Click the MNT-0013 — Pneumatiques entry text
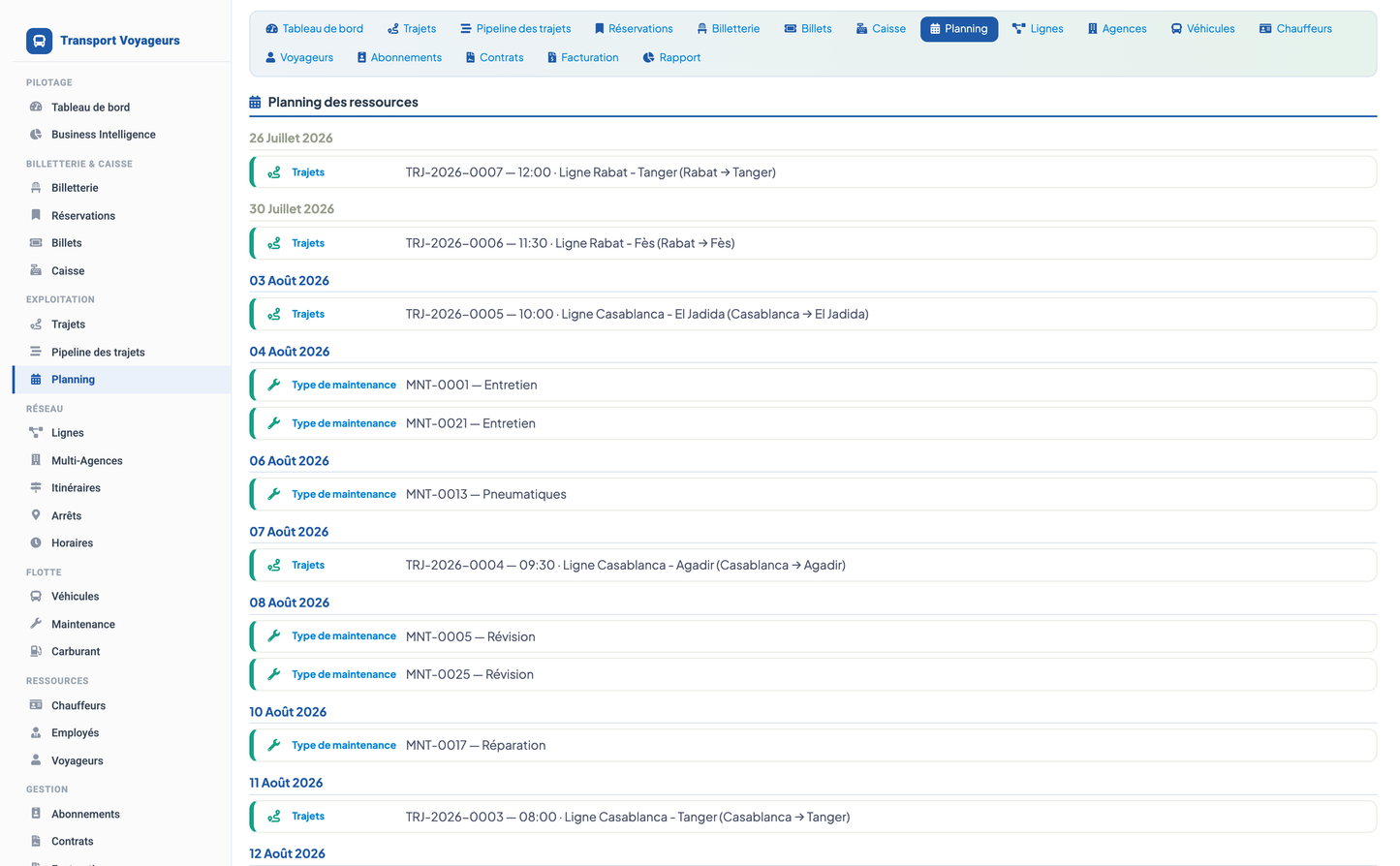 point(486,494)
